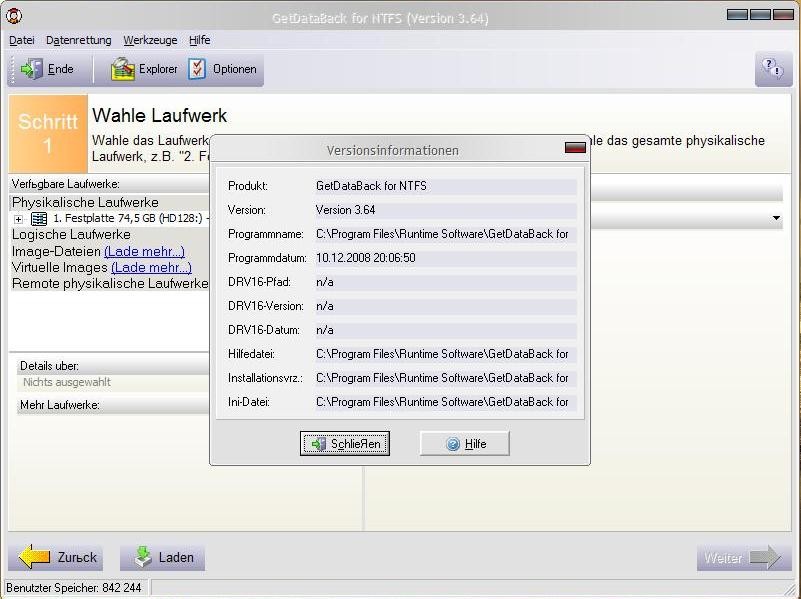Click the GetDataBack app icon in title bar

tap(14, 17)
